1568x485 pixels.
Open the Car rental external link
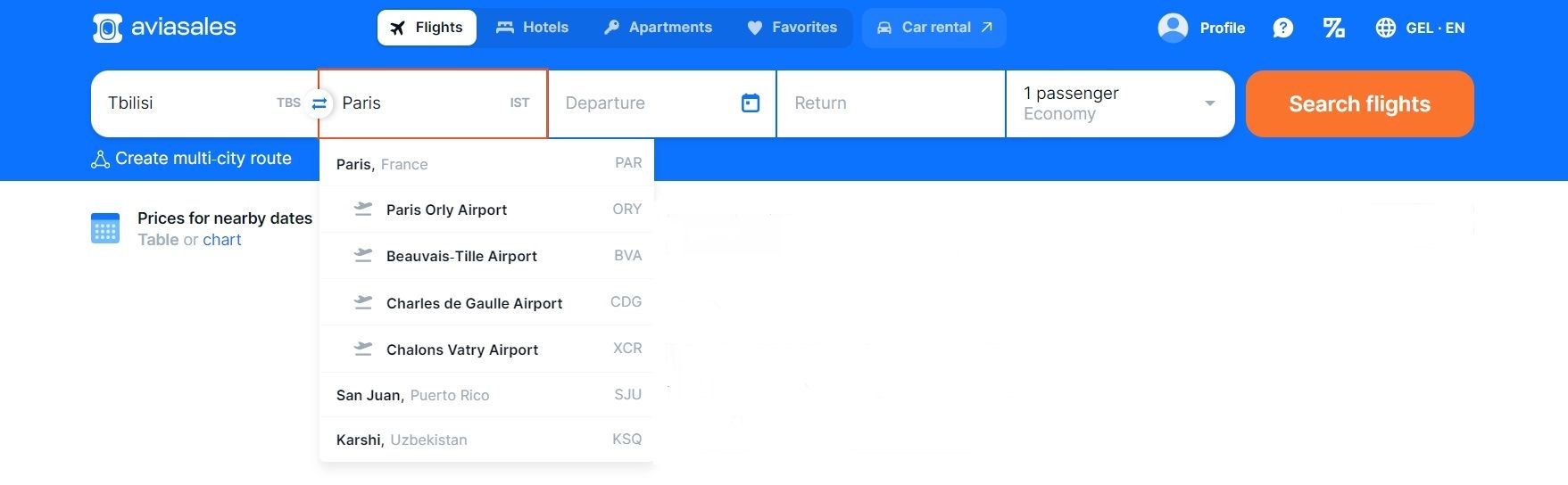coord(934,28)
